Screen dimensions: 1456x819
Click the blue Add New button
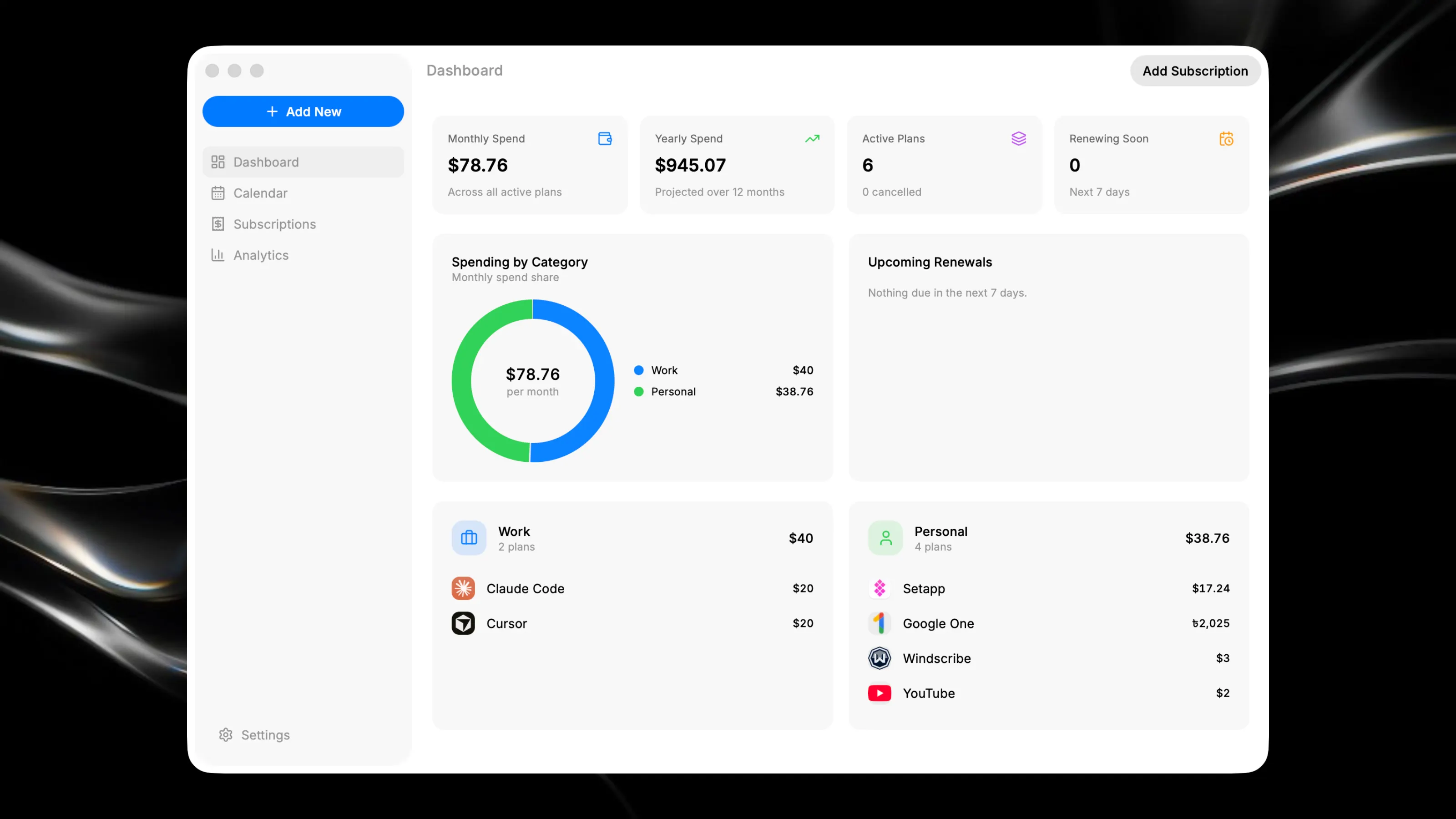(x=303, y=111)
